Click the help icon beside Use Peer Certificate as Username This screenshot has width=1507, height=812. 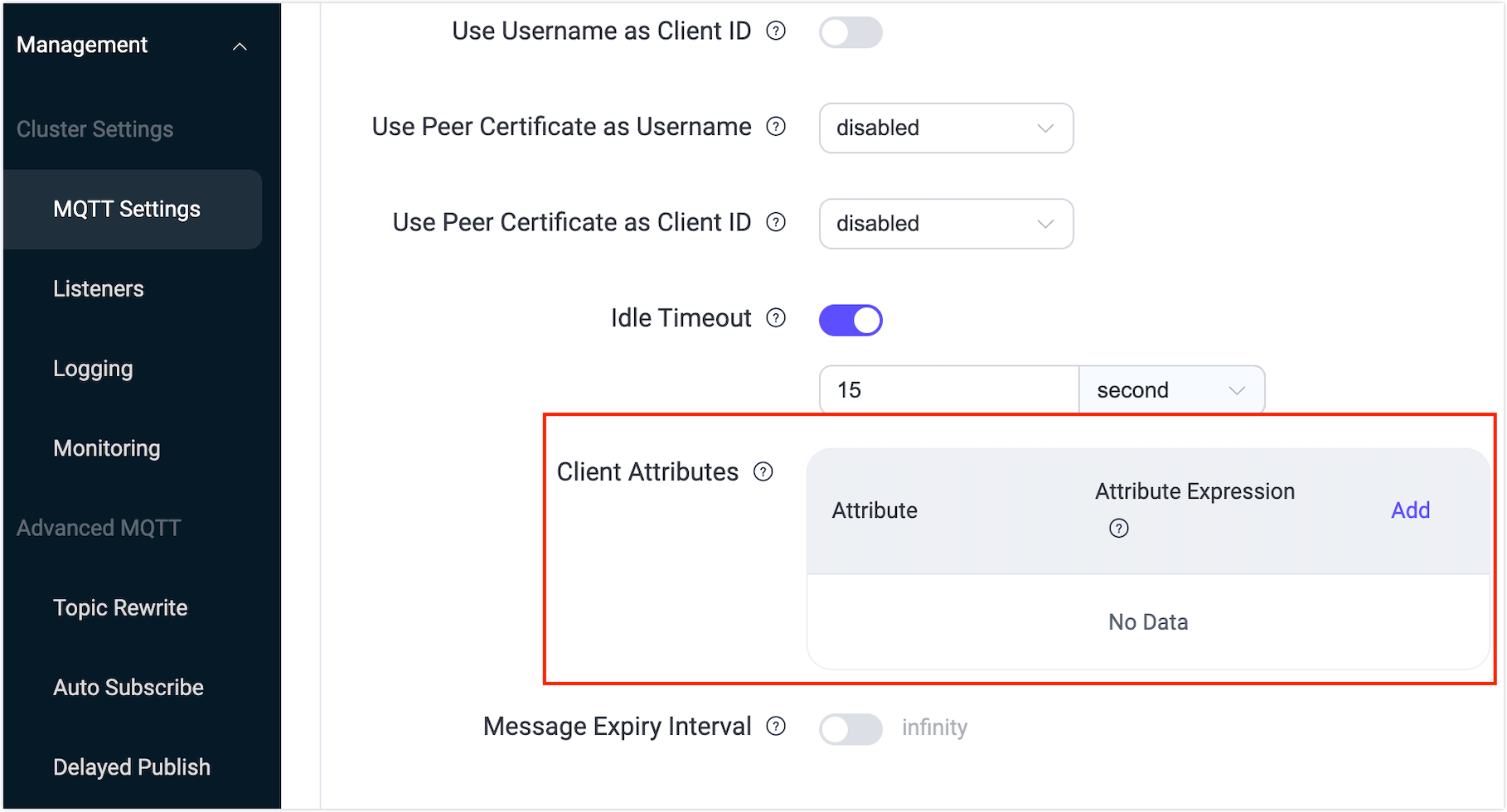point(776,127)
